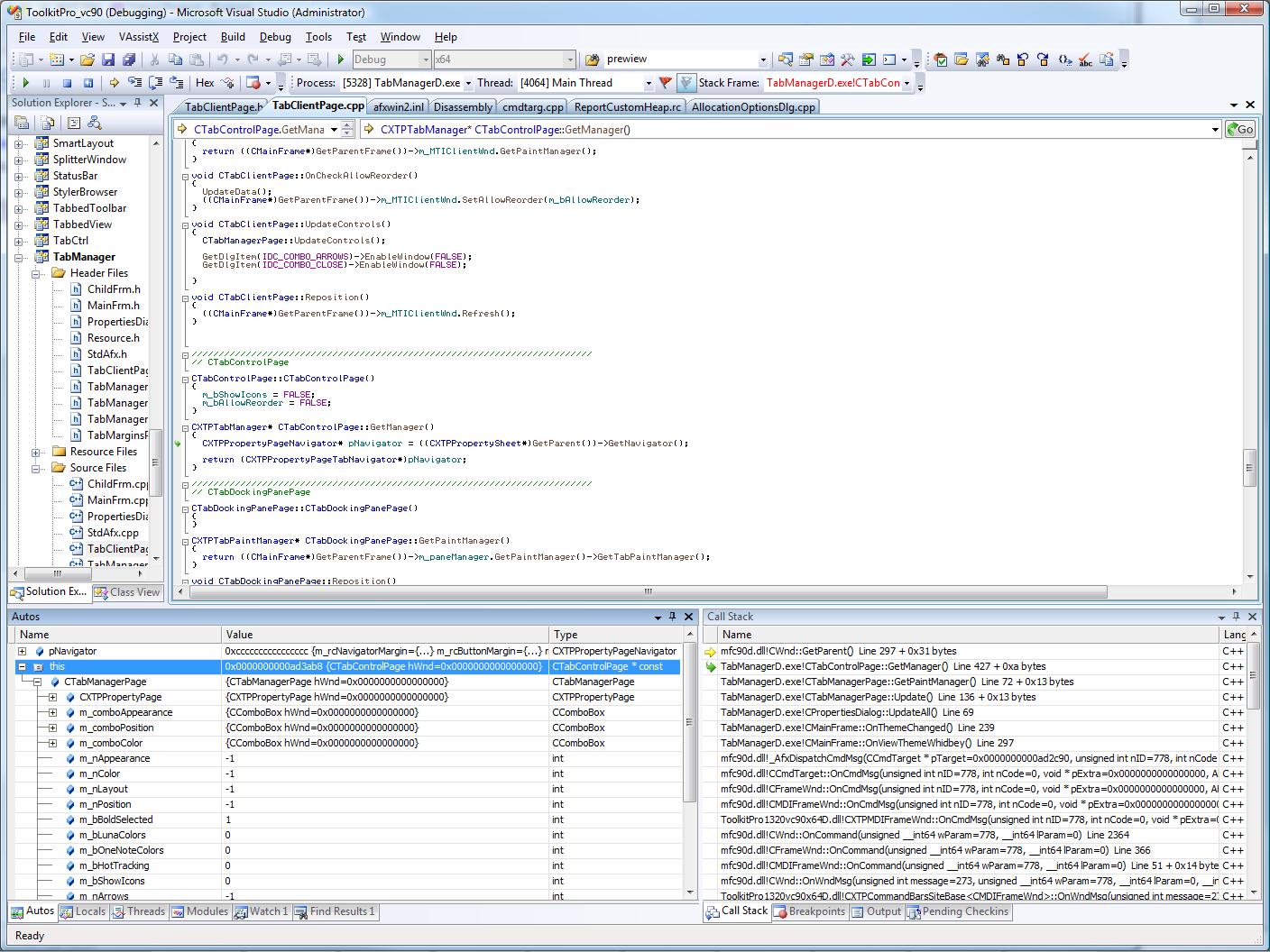
Task: Click the code editor vertical scrollbar thumb
Action: [x=1250, y=467]
